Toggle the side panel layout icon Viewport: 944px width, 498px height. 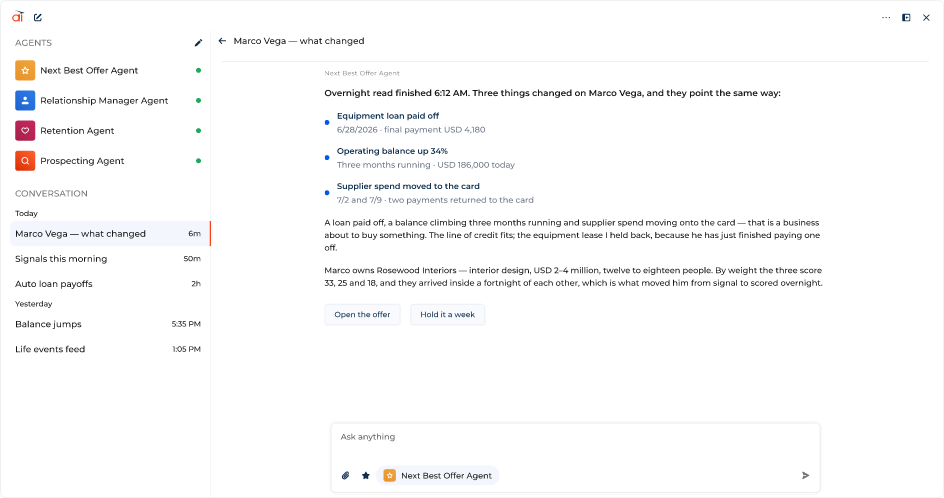(x=906, y=17)
